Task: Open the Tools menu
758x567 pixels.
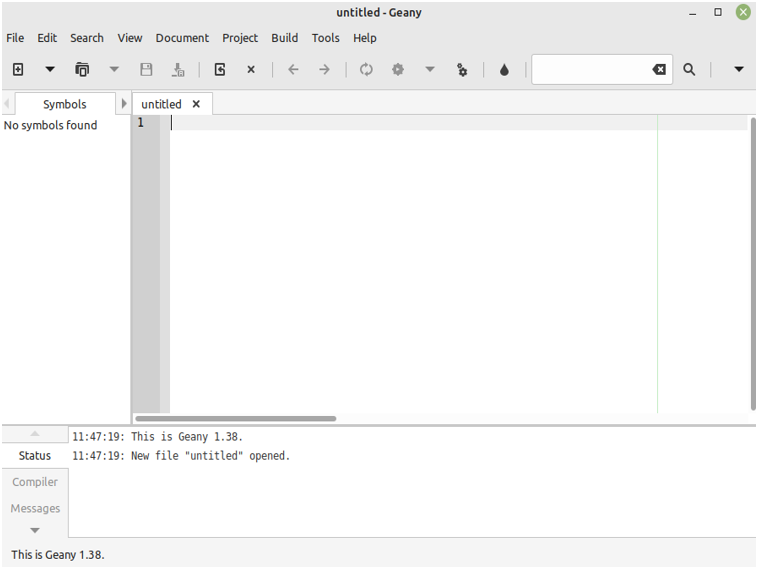Action: 325,38
